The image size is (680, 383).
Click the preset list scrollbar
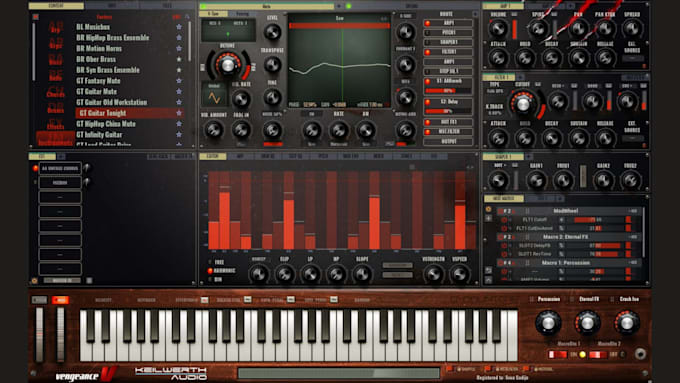tap(190, 41)
